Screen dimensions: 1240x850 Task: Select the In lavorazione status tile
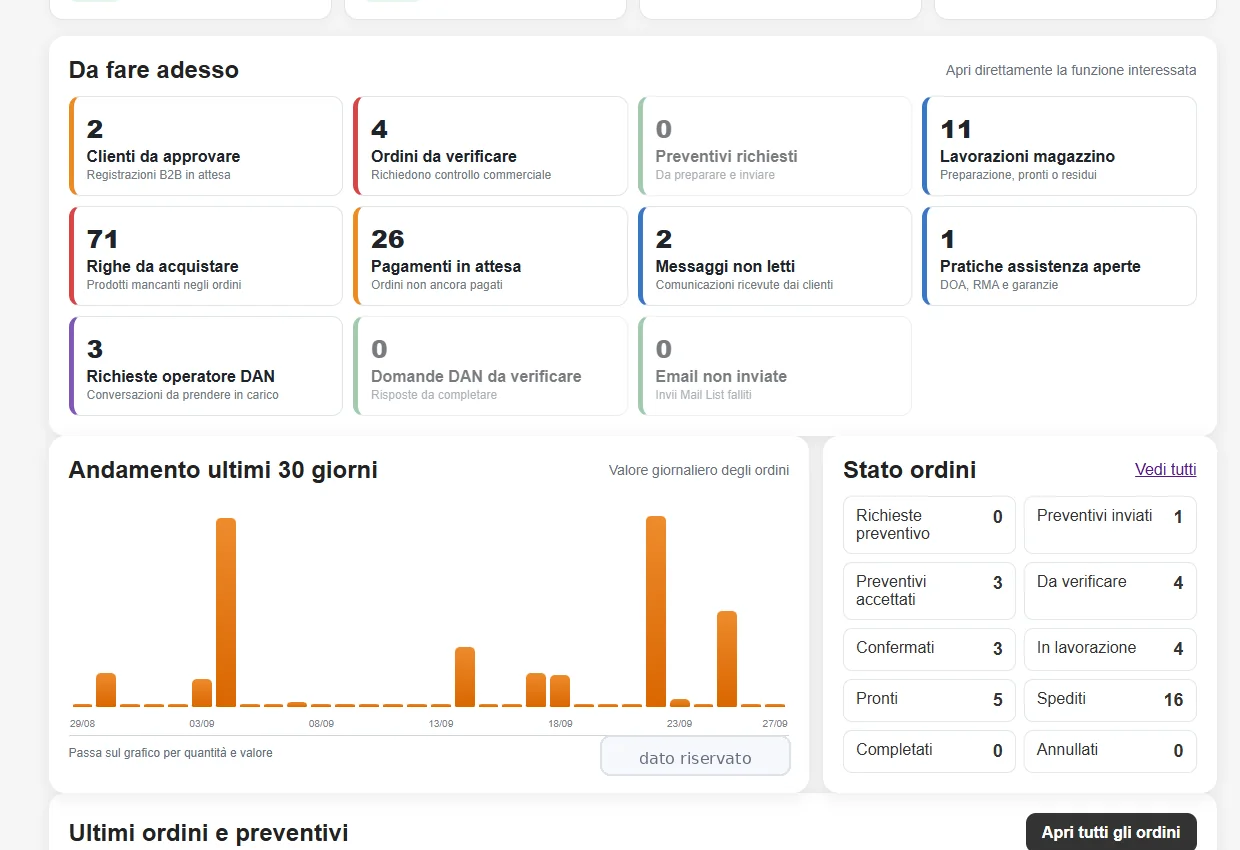point(1110,649)
